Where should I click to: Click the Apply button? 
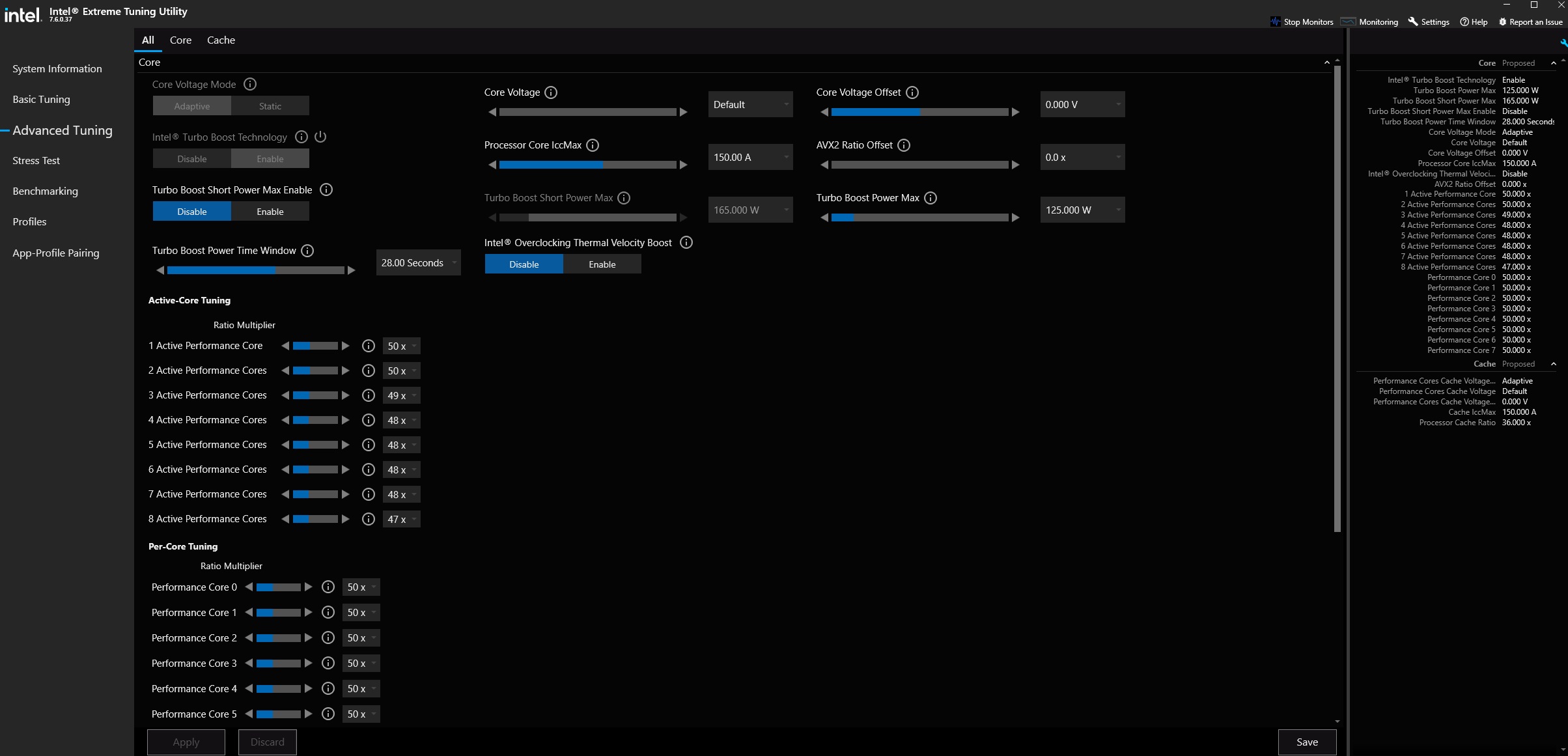pyautogui.click(x=186, y=742)
